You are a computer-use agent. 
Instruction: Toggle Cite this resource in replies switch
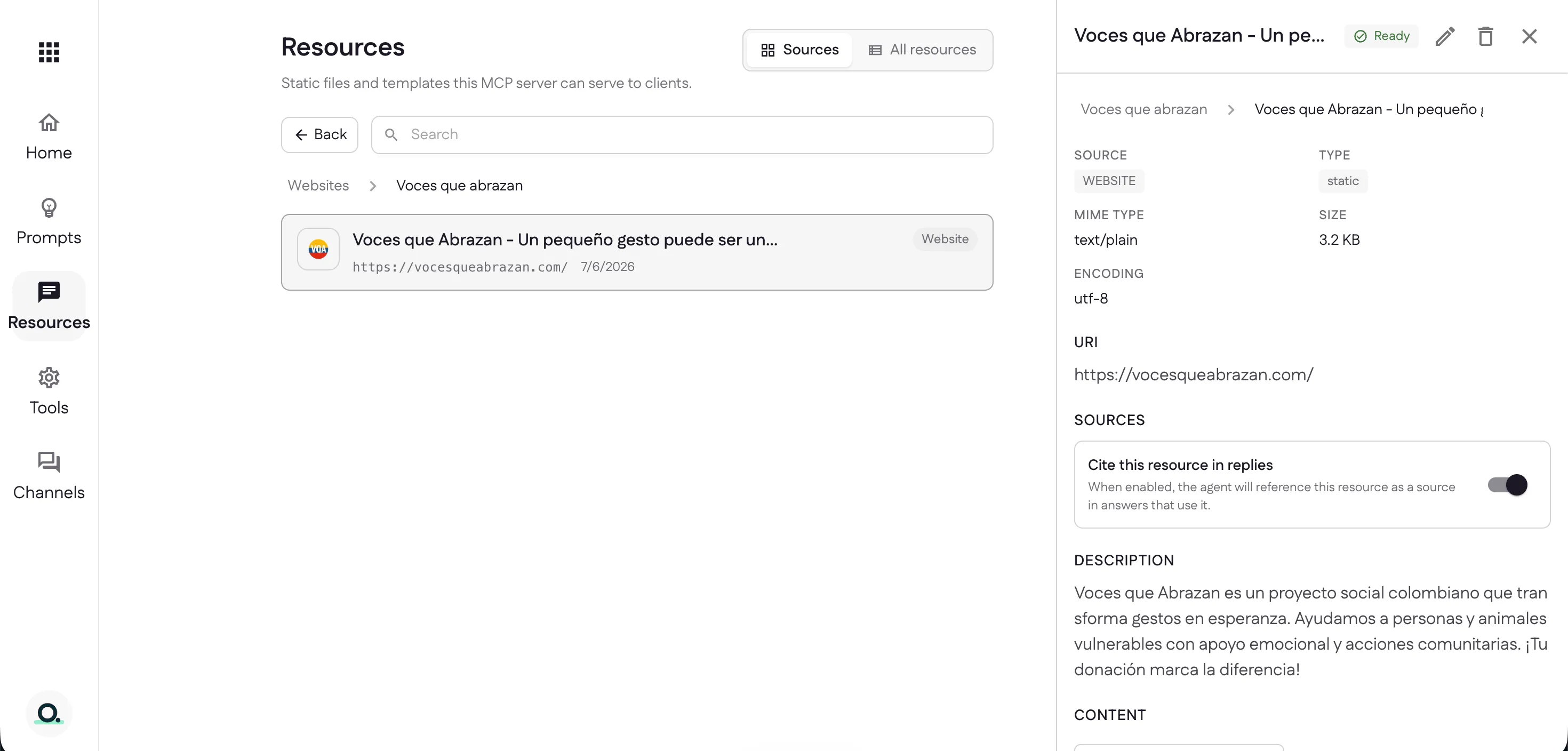tap(1507, 485)
